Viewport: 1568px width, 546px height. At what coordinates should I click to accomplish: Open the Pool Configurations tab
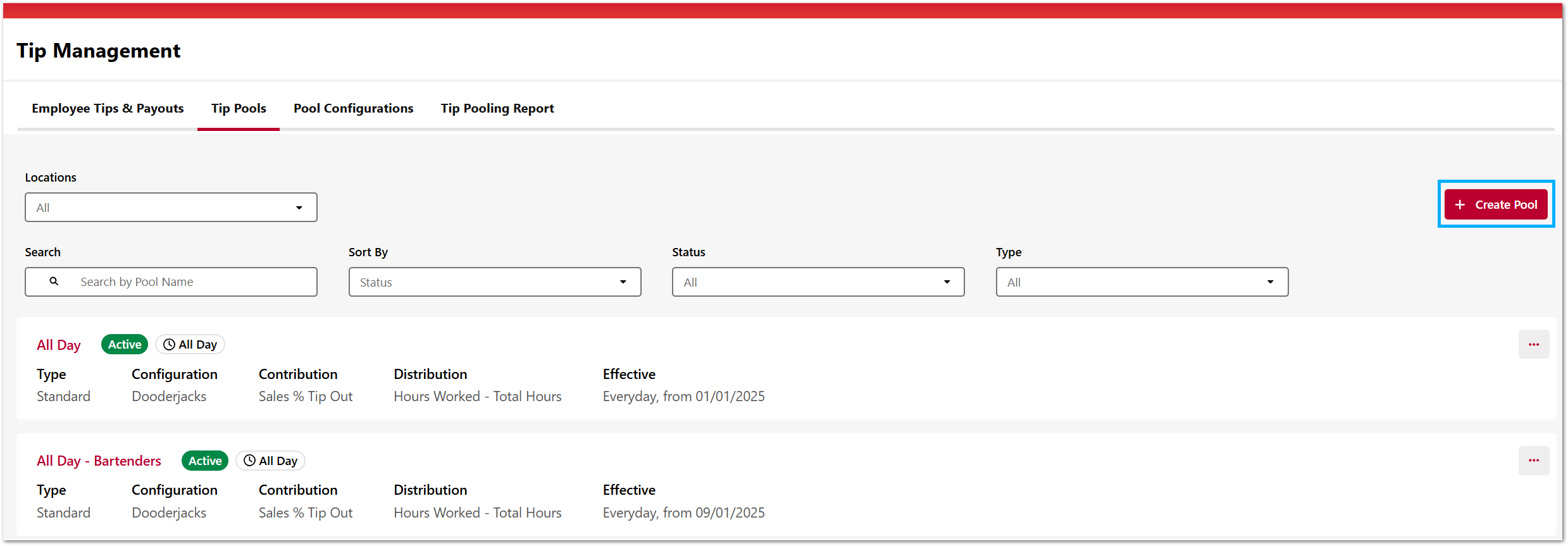(353, 109)
